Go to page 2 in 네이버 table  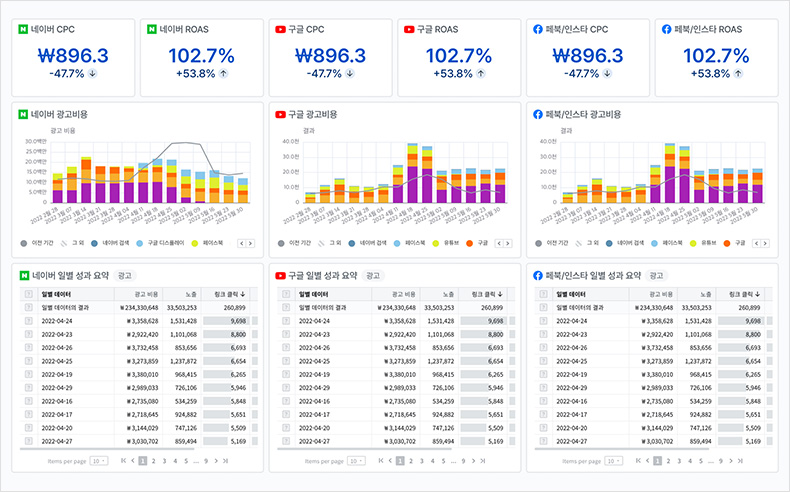pyautogui.click(x=154, y=461)
